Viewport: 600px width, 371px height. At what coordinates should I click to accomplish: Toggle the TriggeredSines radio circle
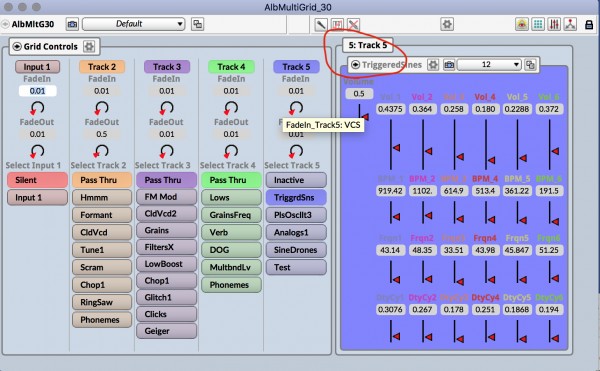(x=355, y=65)
